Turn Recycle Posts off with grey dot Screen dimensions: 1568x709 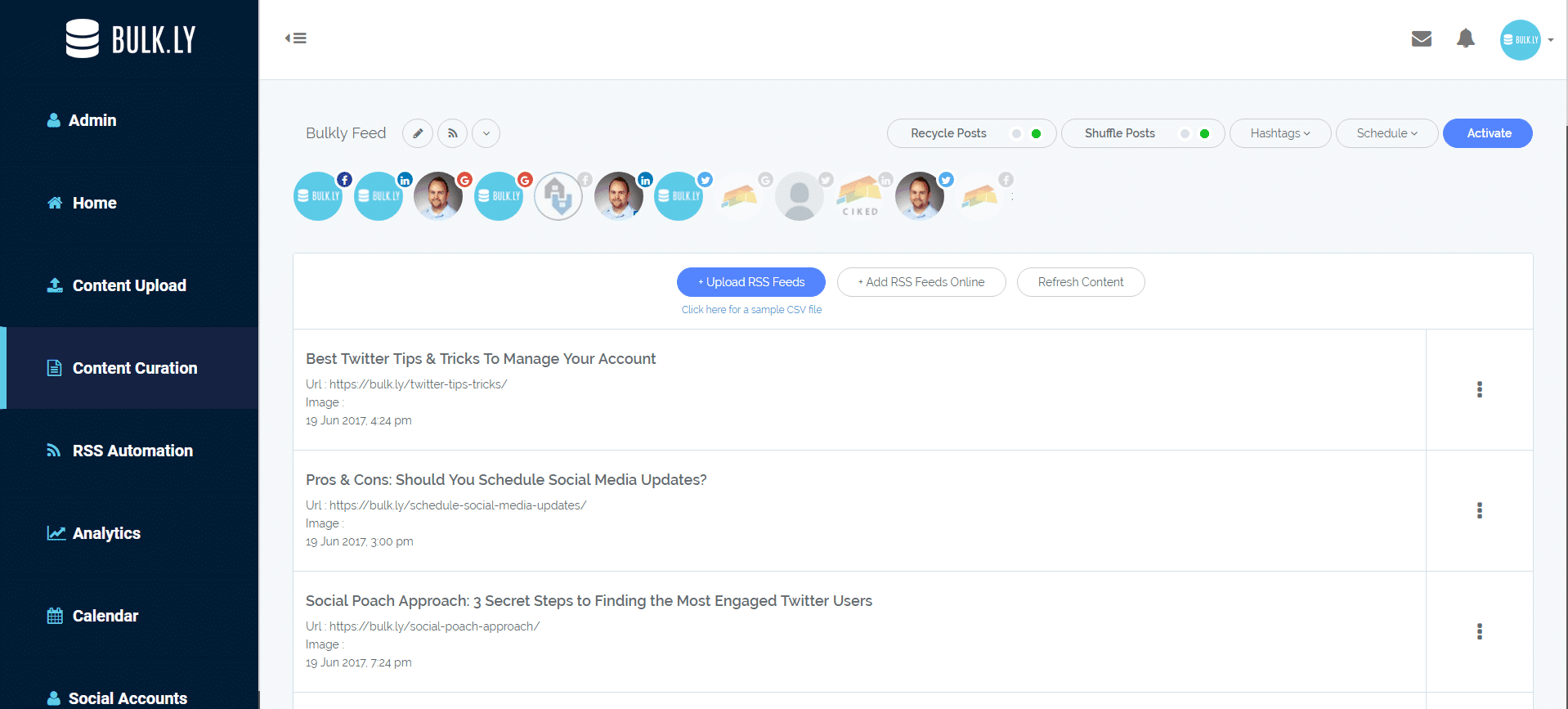(x=1016, y=133)
